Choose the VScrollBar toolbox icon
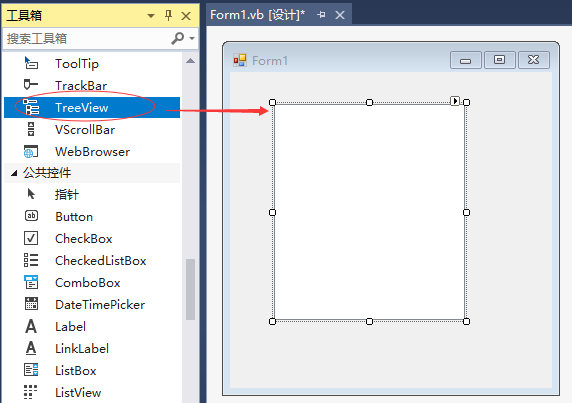 (31, 129)
